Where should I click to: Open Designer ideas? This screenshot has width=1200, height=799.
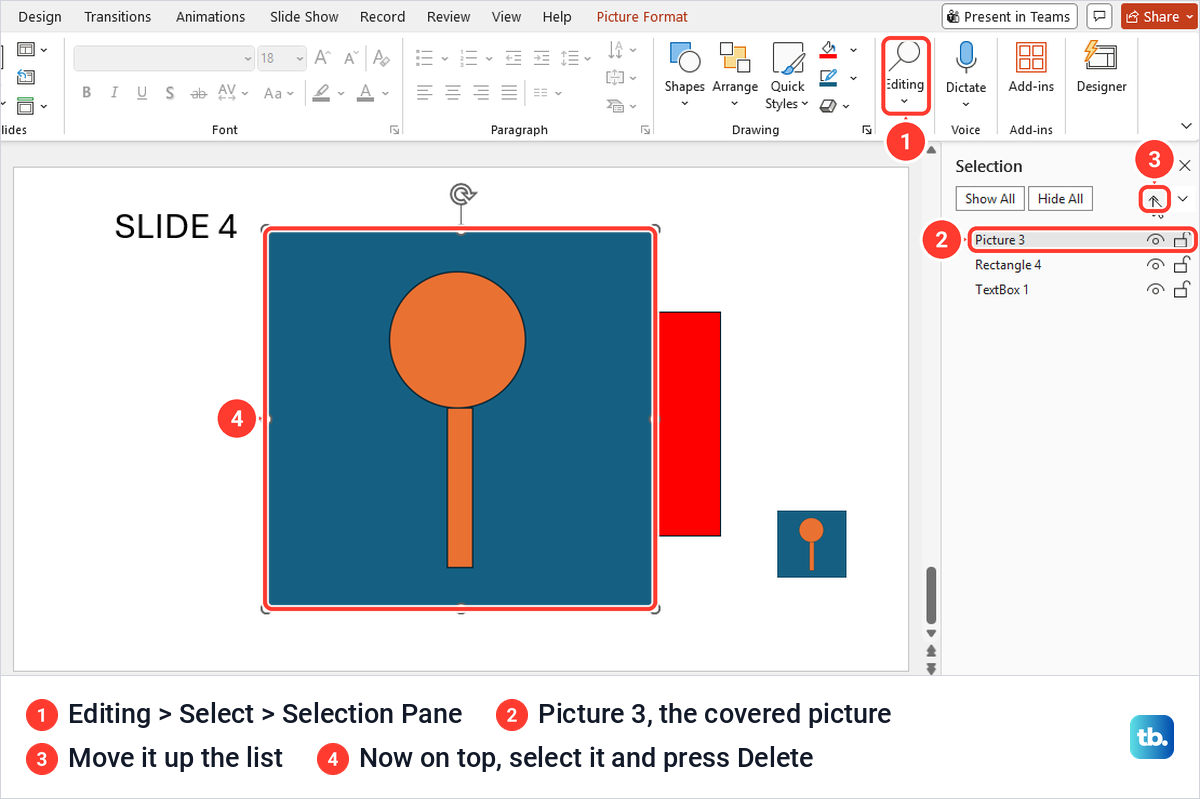(1101, 67)
